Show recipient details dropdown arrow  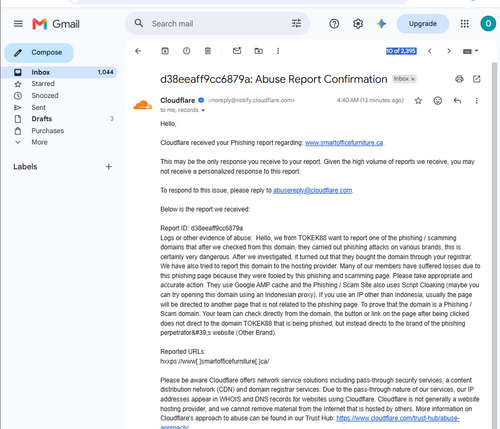click(x=203, y=110)
